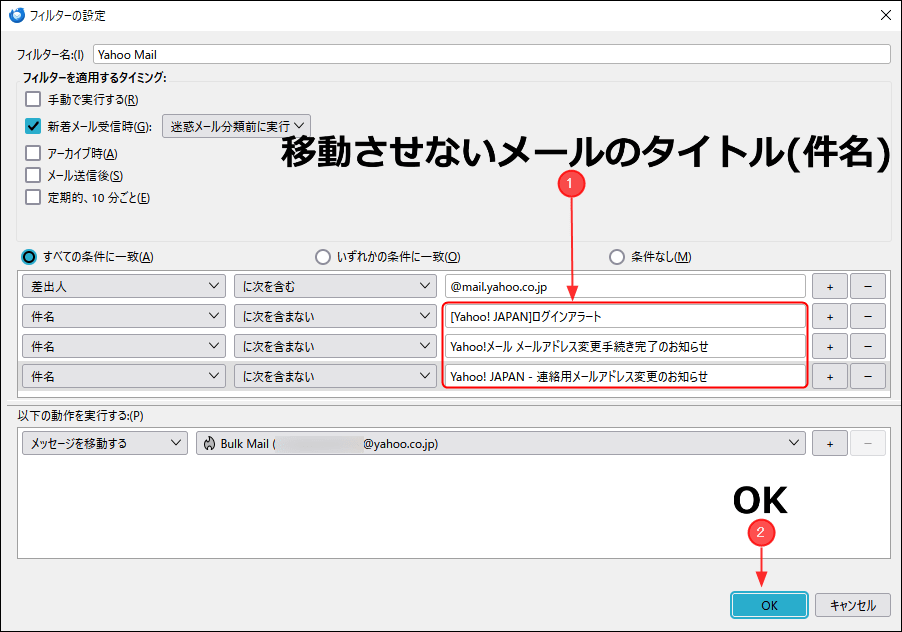
Task: Open the 件名 dropdown in the ログインアラート row
Action: (124, 316)
